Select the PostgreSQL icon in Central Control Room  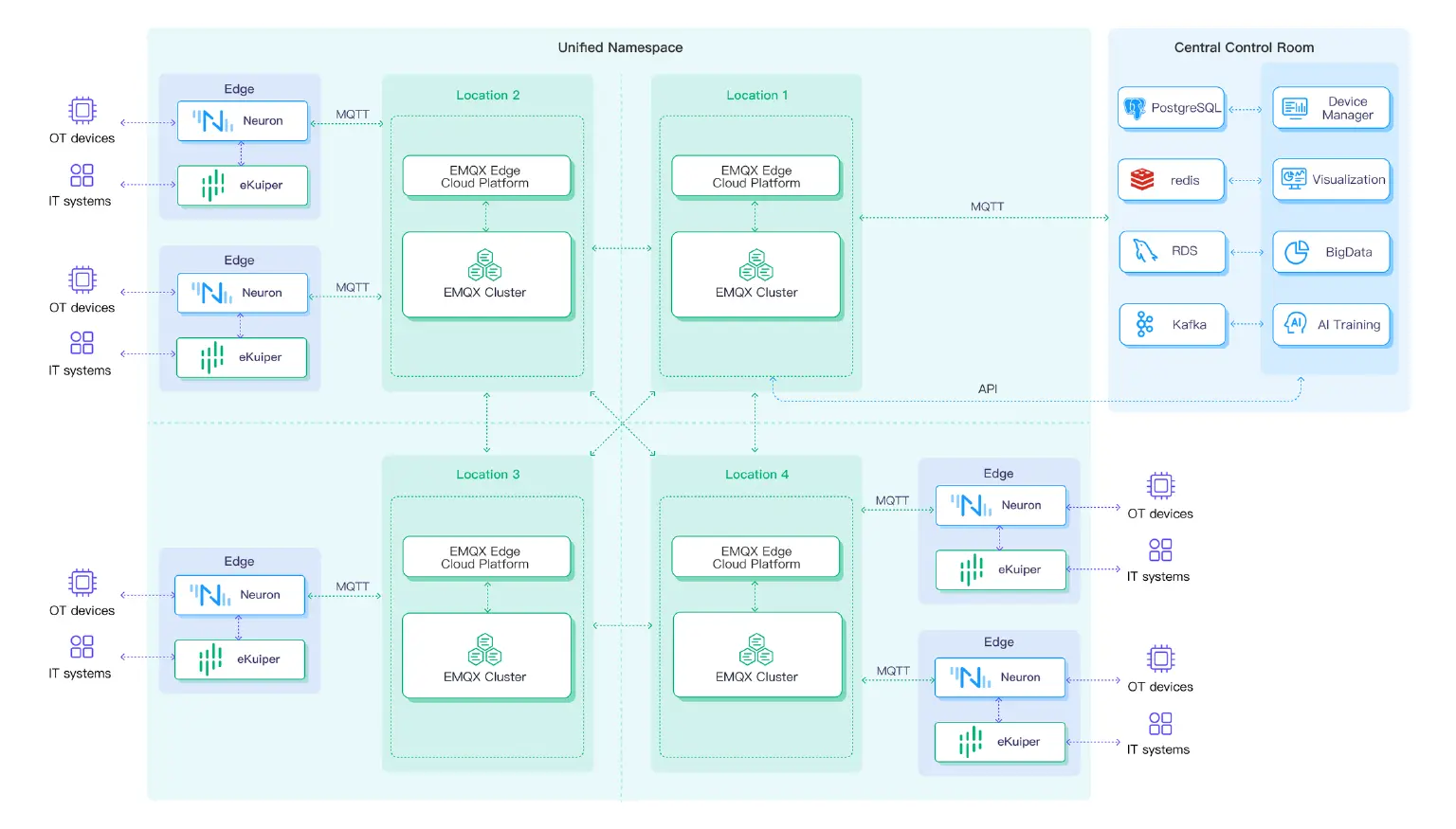(x=1134, y=108)
